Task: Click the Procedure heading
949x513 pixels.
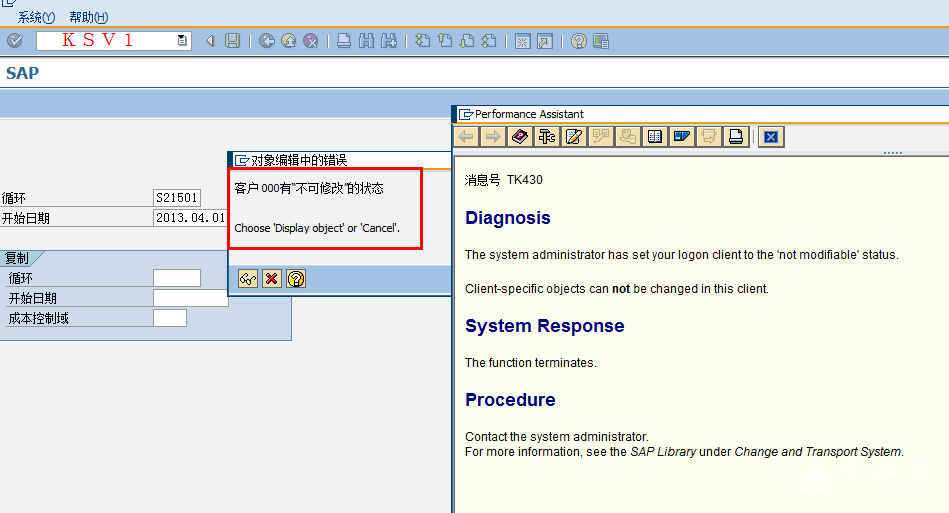Action: point(510,399)
